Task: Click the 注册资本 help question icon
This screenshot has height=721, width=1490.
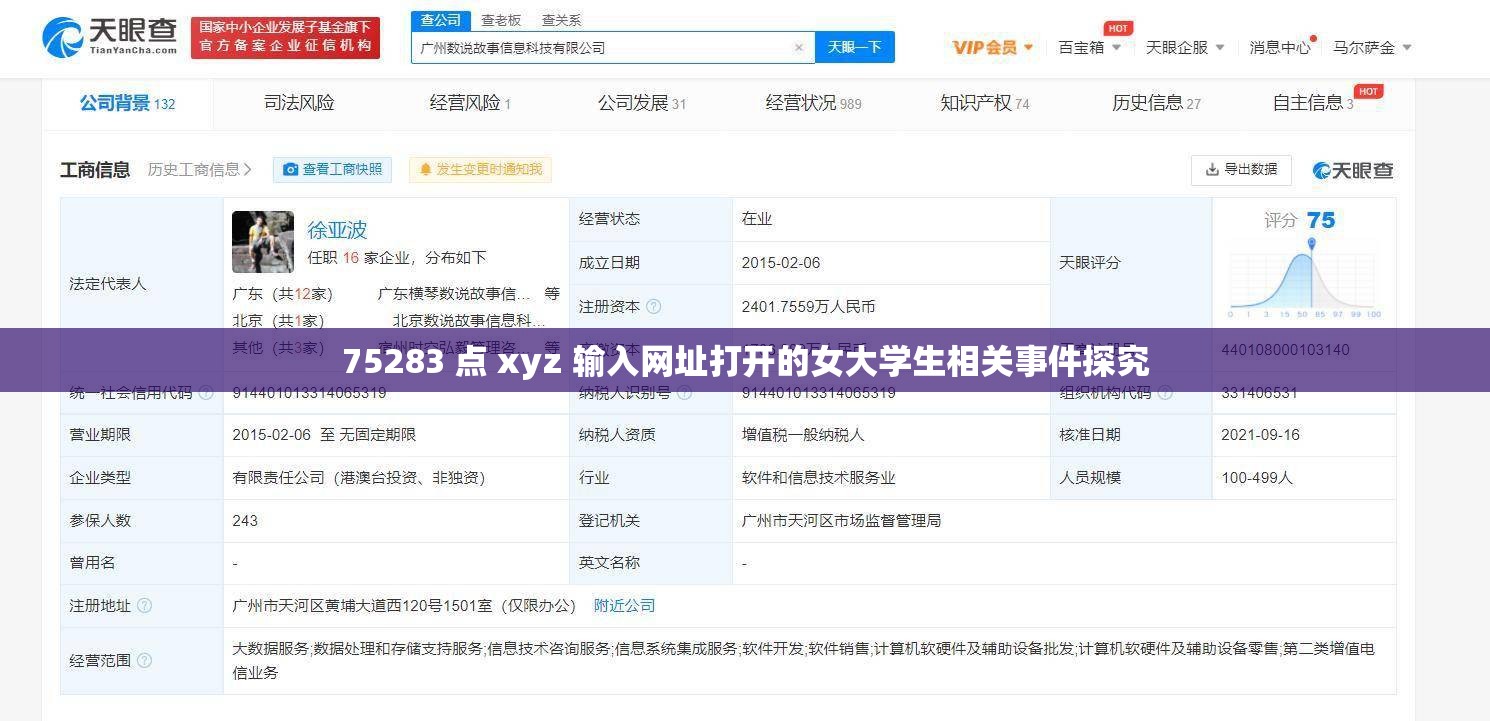Action: tap(653, 307)
